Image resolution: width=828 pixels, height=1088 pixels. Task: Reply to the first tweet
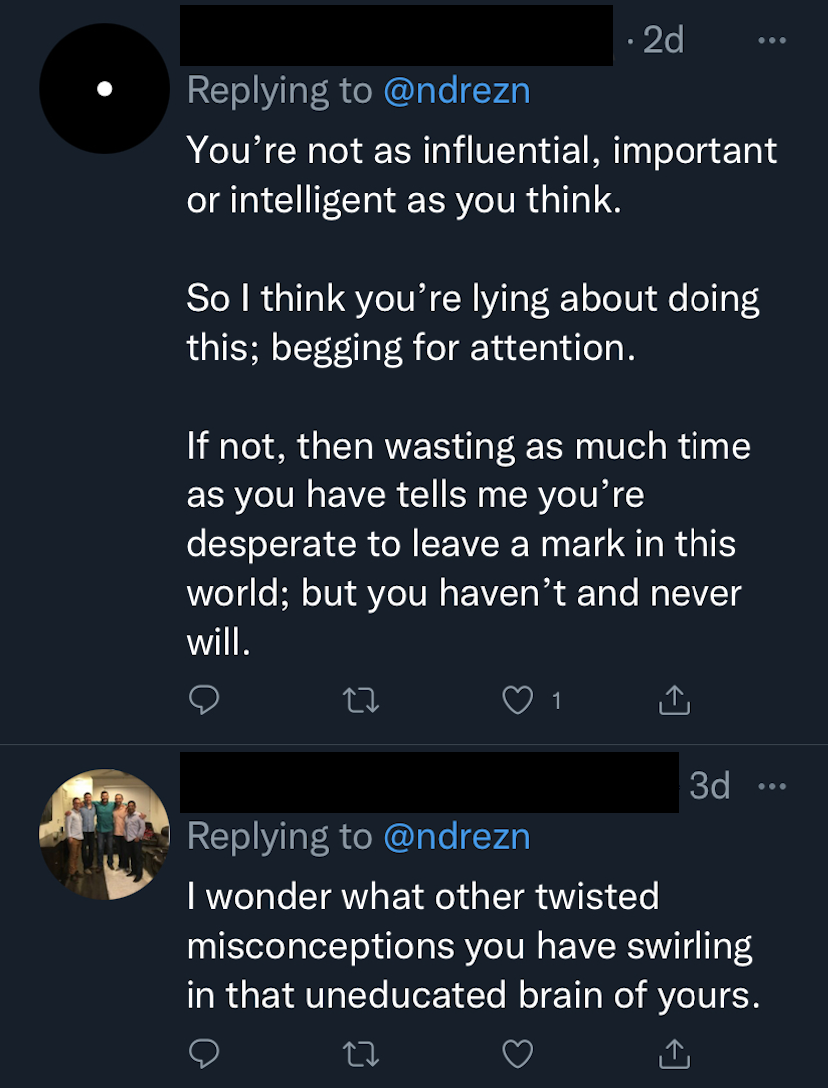[204, 700]
